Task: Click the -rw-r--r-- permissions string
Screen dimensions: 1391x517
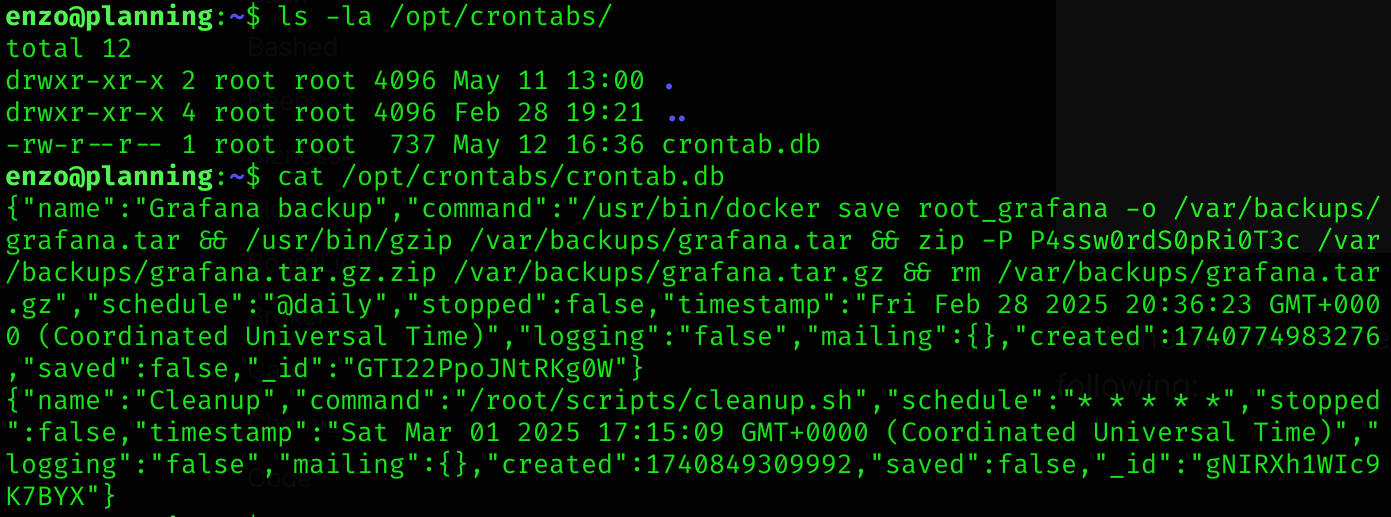Action: (85, 144)
